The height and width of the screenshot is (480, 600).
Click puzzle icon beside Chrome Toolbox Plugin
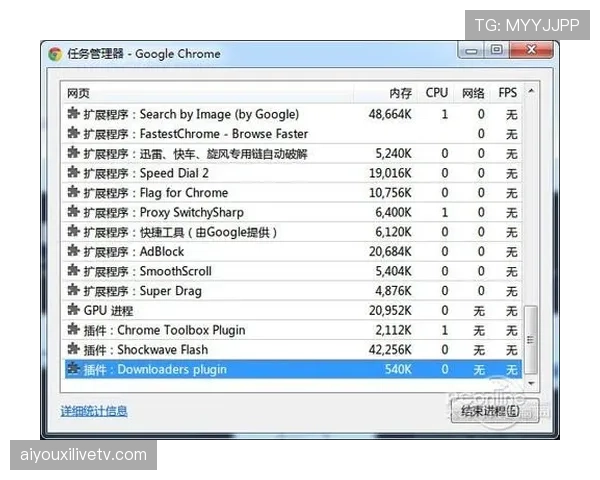tap(73, 329)
